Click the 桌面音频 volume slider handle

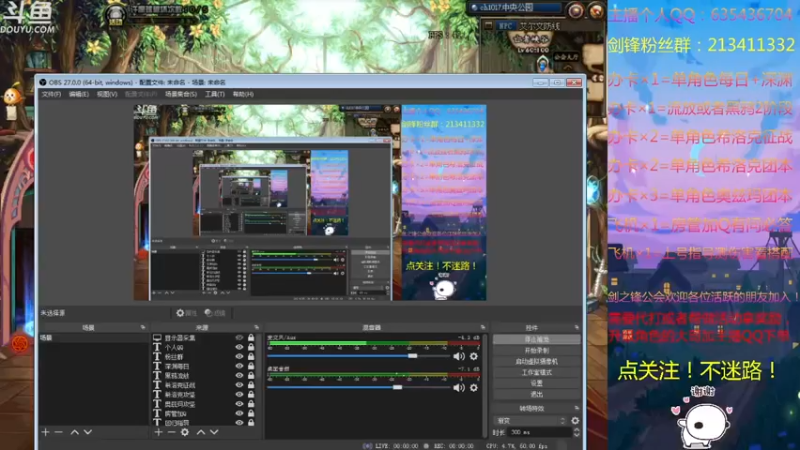pos(397,388)
